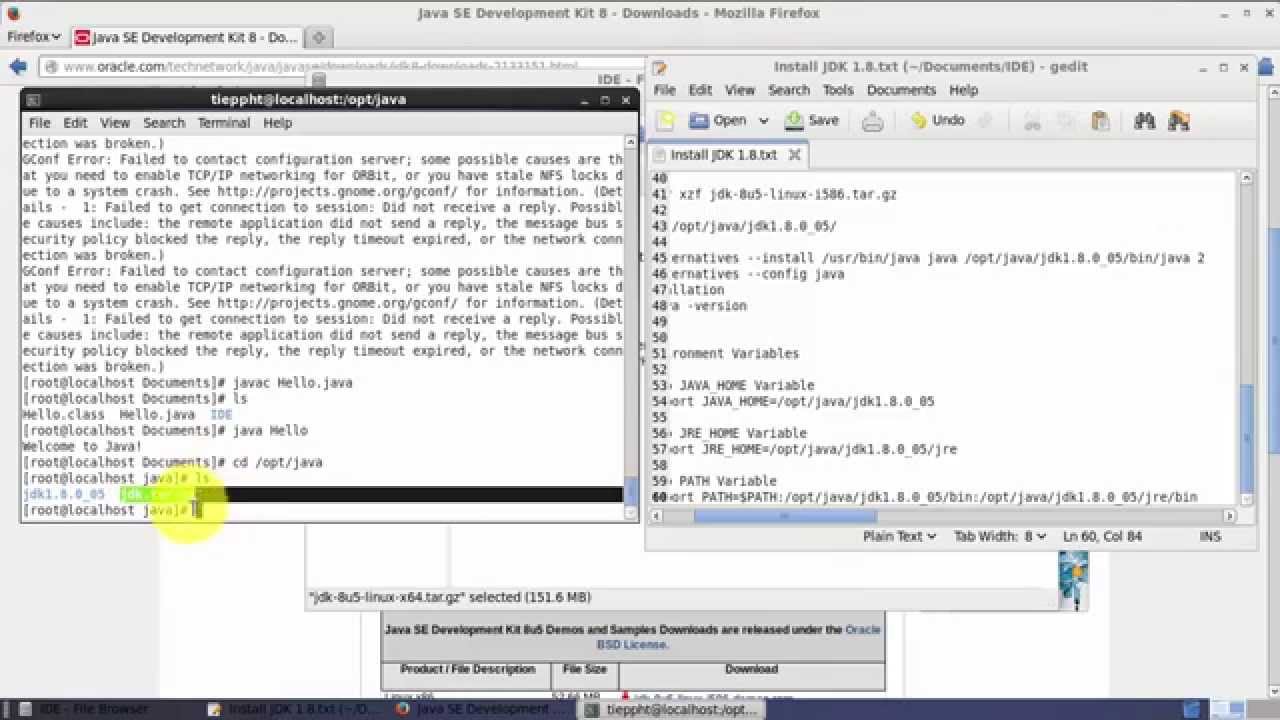Click the Print icon in gedit toolbar
This screenshot has width=1280, height=720.
pyautogui.click(x=873, y=121)
